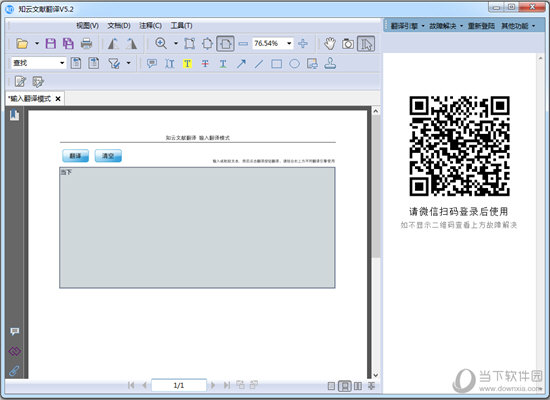Select the typewriter text tool

click(170, 64)
